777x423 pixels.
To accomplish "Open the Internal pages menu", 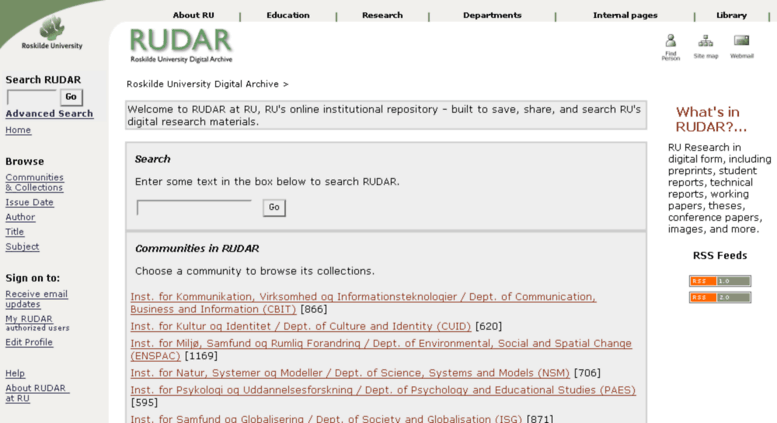I will click(625, 15).
